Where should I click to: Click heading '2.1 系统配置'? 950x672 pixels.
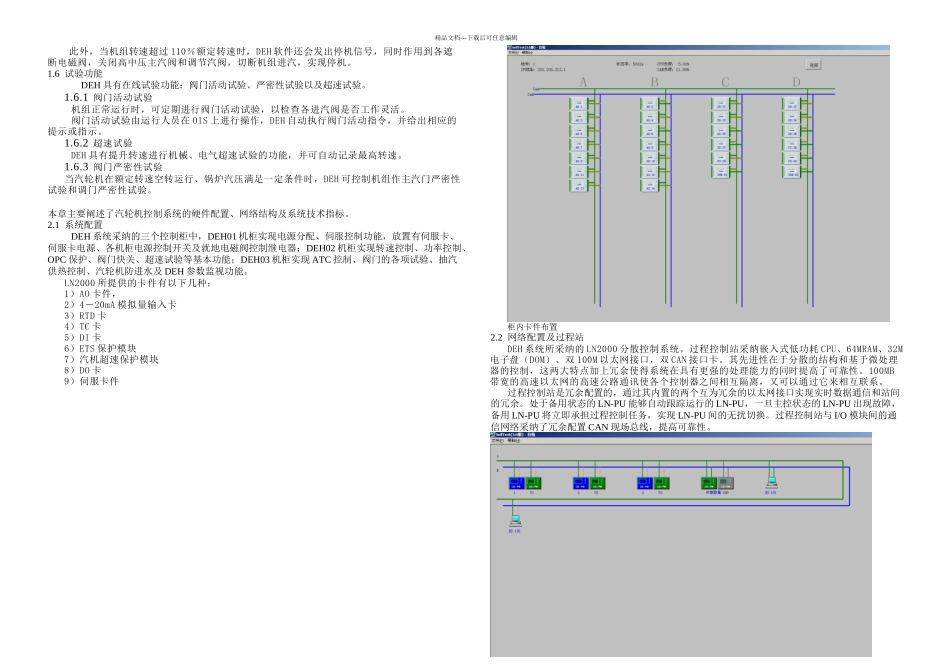point(75,225)
